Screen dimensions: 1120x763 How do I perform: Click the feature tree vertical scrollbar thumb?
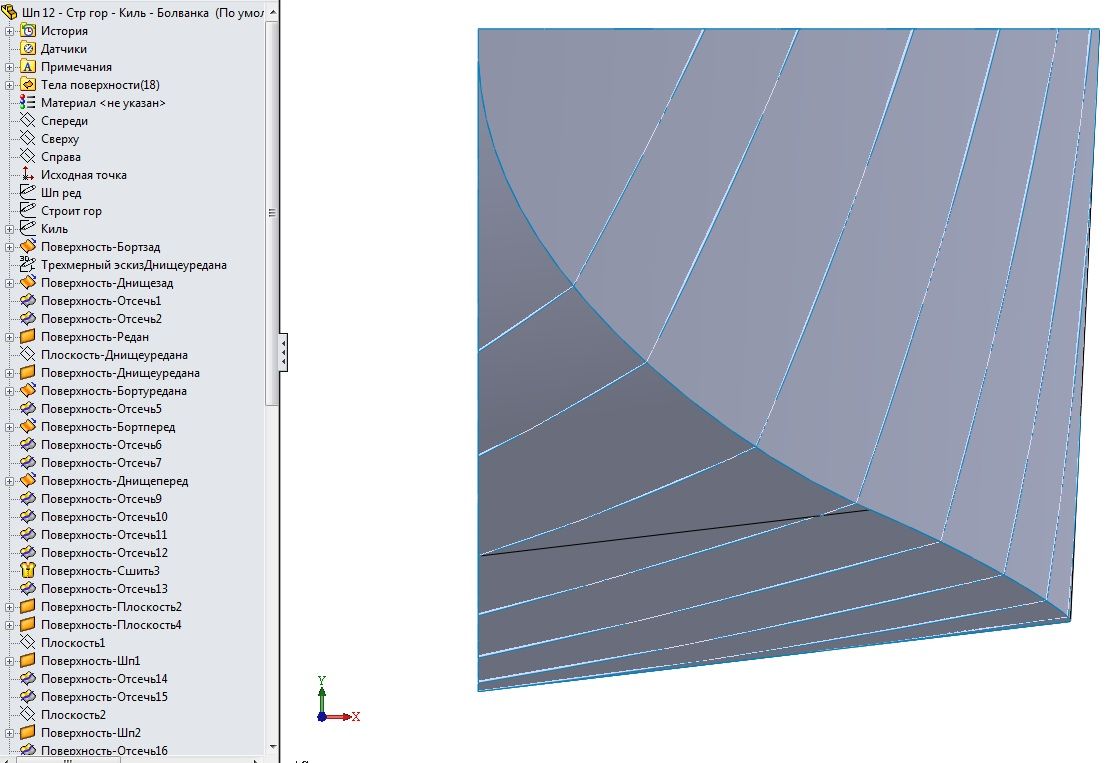(272, 212)
